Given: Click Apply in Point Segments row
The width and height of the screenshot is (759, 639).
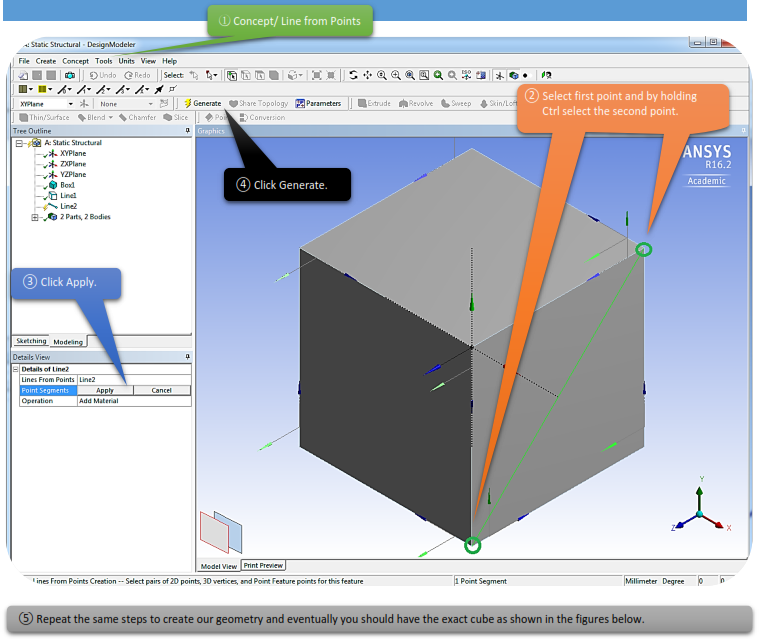Looking at the screenshot, I should 105,390.
